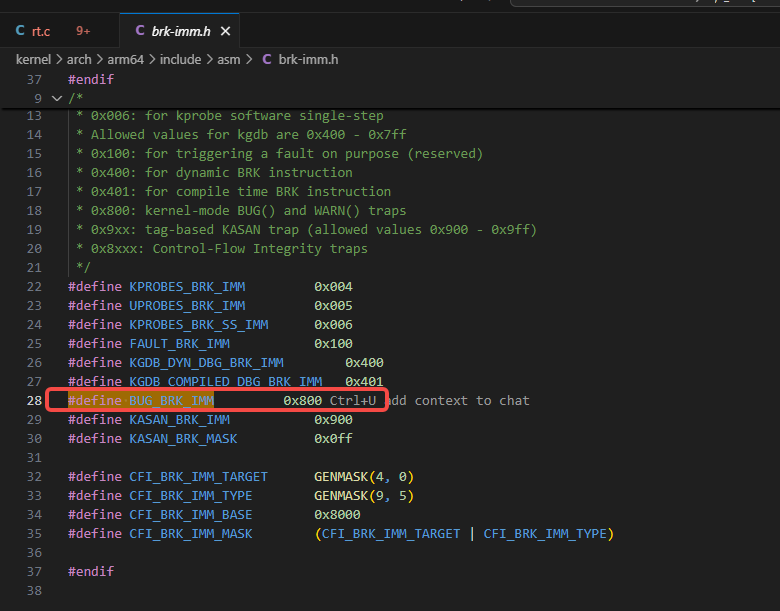780x611 pixels.
Task: Open the include breadcrumb segment
Action: (180, 60)
